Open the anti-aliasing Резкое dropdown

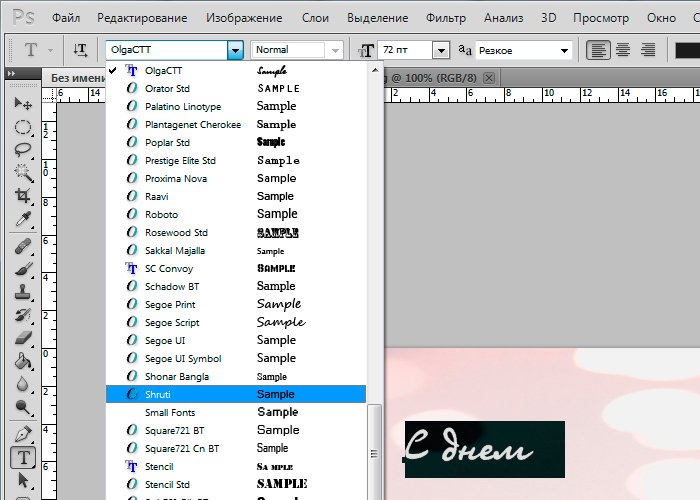(565, 50)
